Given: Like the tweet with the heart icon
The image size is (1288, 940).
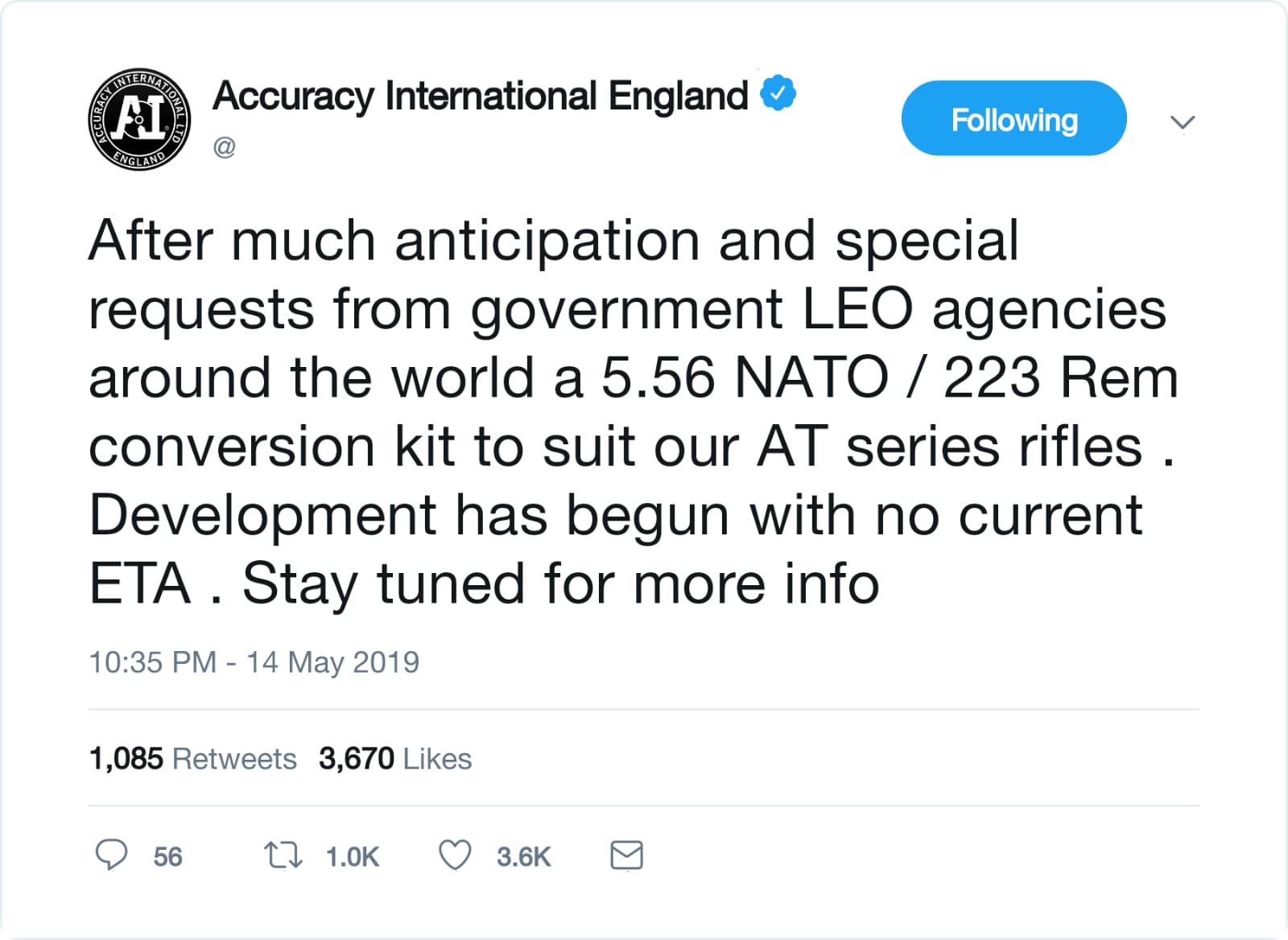Looking at the screenshot, I should click(x=455, y=855).
